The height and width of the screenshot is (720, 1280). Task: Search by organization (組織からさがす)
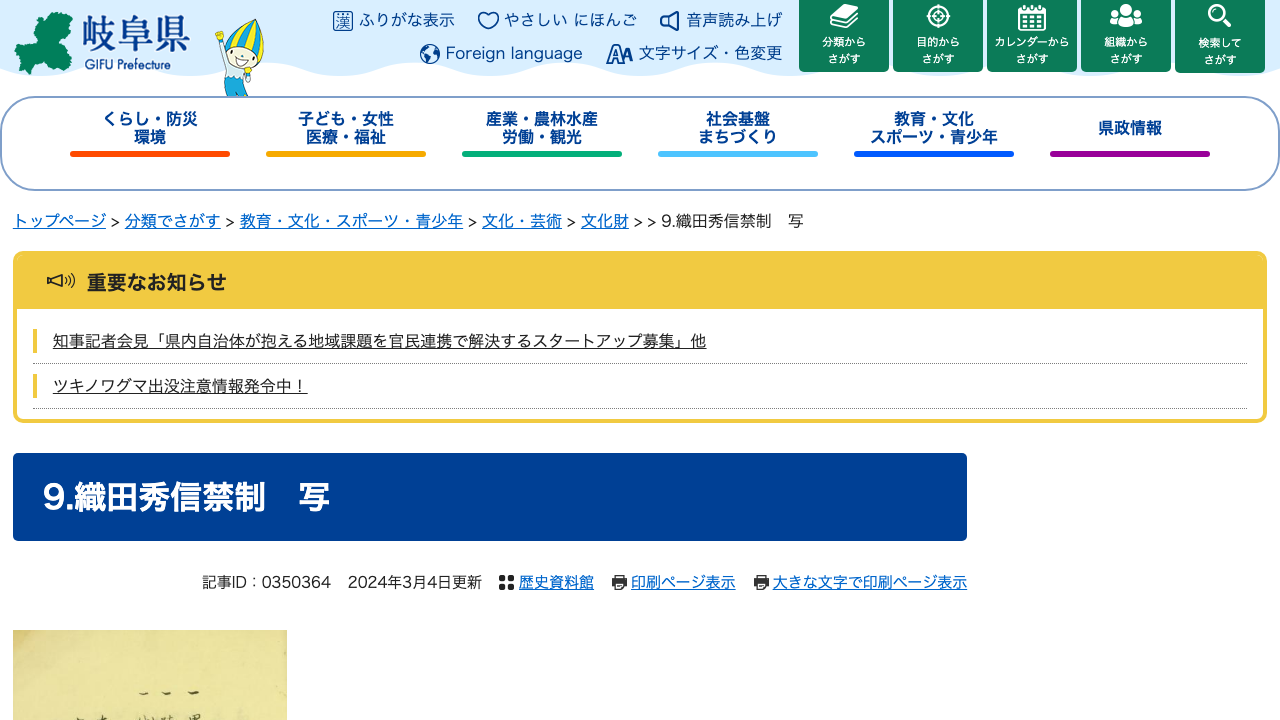pos(1126,36)
